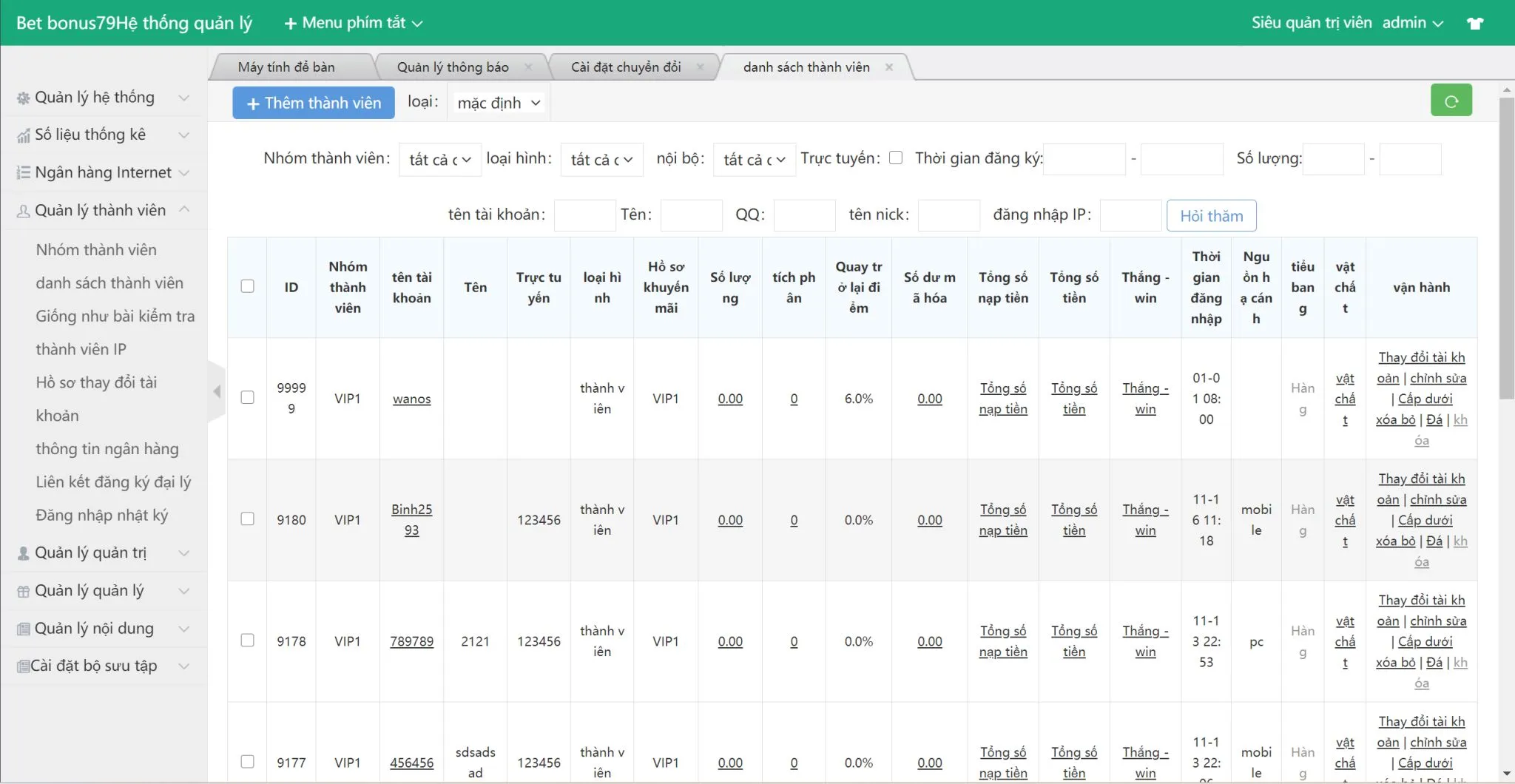This screenshot has width=1515, height=784.
Task: Switch to the Cài đặt chuyển đổi tab
Action: coord(625,67)
